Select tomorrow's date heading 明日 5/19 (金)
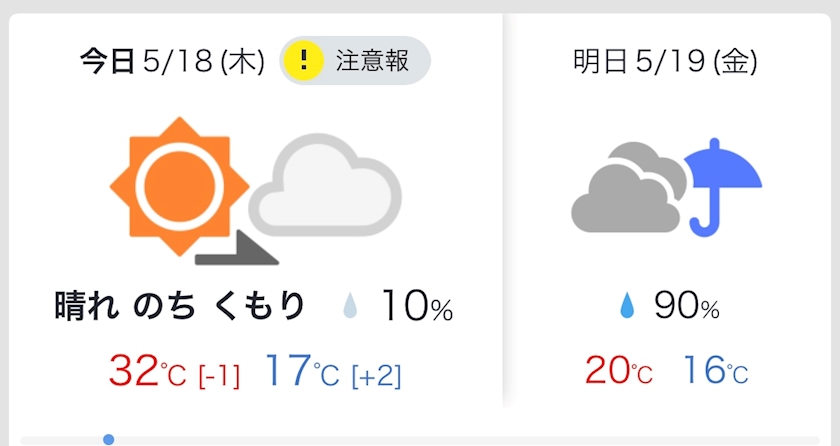This screenshot has height=446, width=840. click(664, 62)
